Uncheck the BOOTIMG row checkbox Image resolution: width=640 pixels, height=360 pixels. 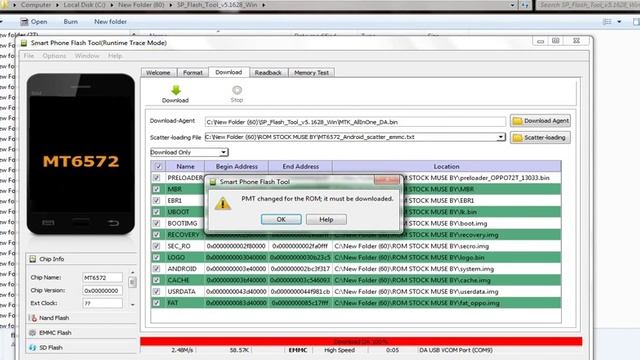[156, 224]
